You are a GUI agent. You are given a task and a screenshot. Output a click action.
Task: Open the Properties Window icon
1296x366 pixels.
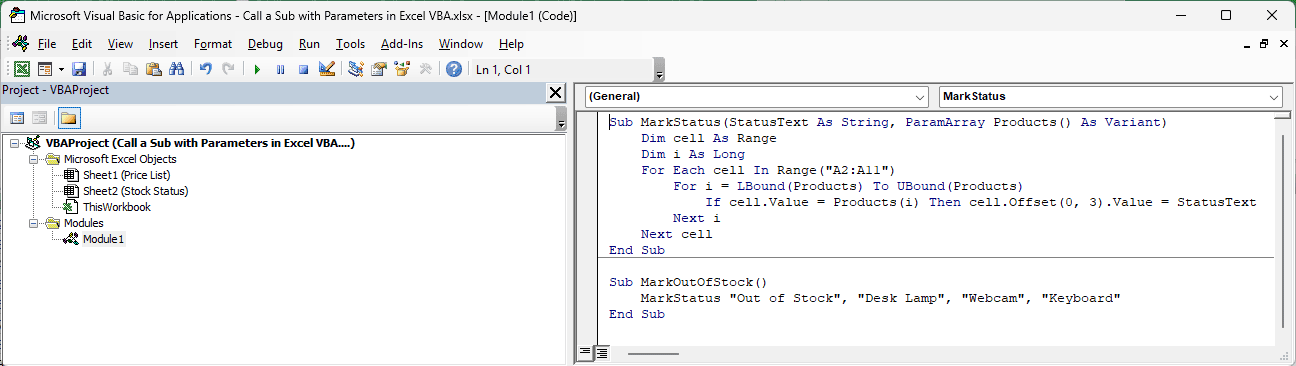point(379,69)
